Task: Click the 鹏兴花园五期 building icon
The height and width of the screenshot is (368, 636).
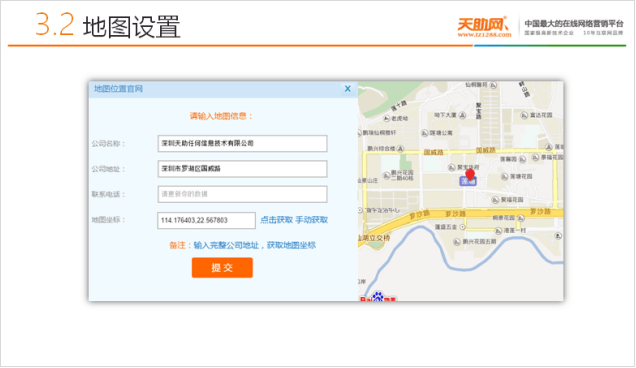Action: (457, 242)
